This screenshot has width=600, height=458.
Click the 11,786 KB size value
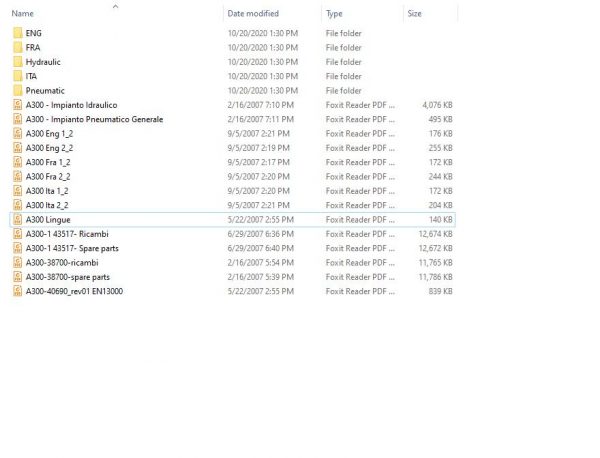[x=436, y=277]
